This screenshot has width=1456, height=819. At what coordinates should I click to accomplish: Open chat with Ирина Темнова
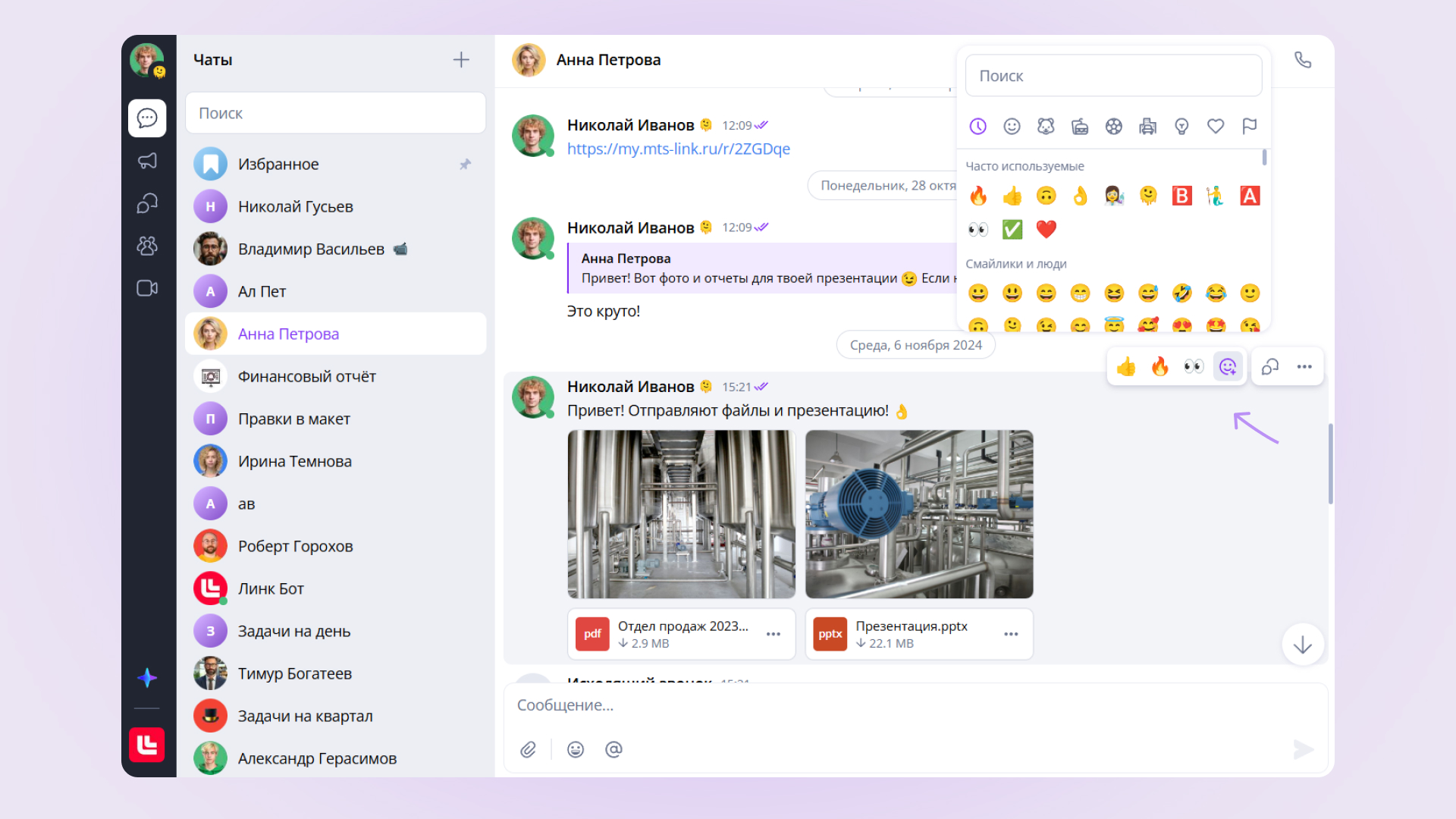point(335,461)
